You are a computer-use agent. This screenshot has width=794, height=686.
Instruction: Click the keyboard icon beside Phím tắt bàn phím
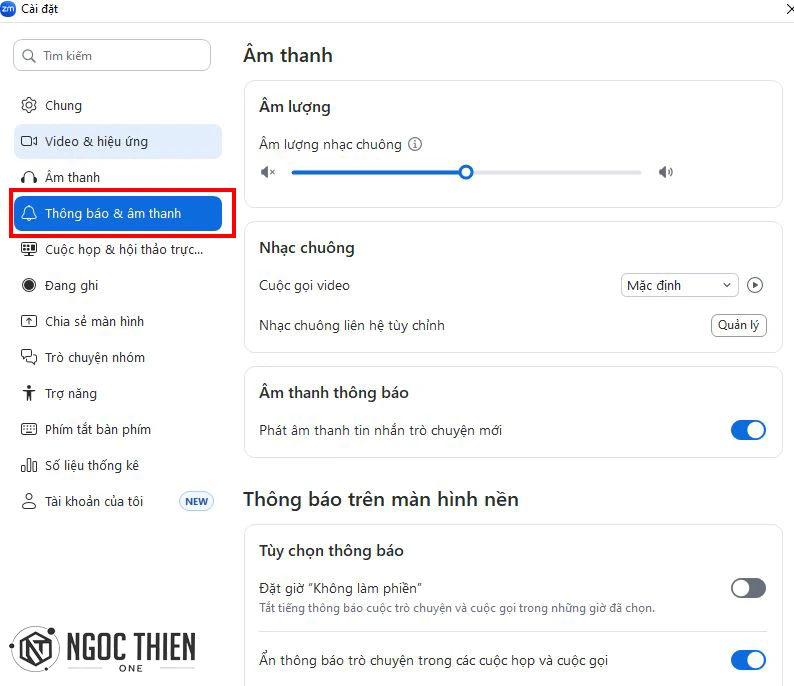(29, 429)
